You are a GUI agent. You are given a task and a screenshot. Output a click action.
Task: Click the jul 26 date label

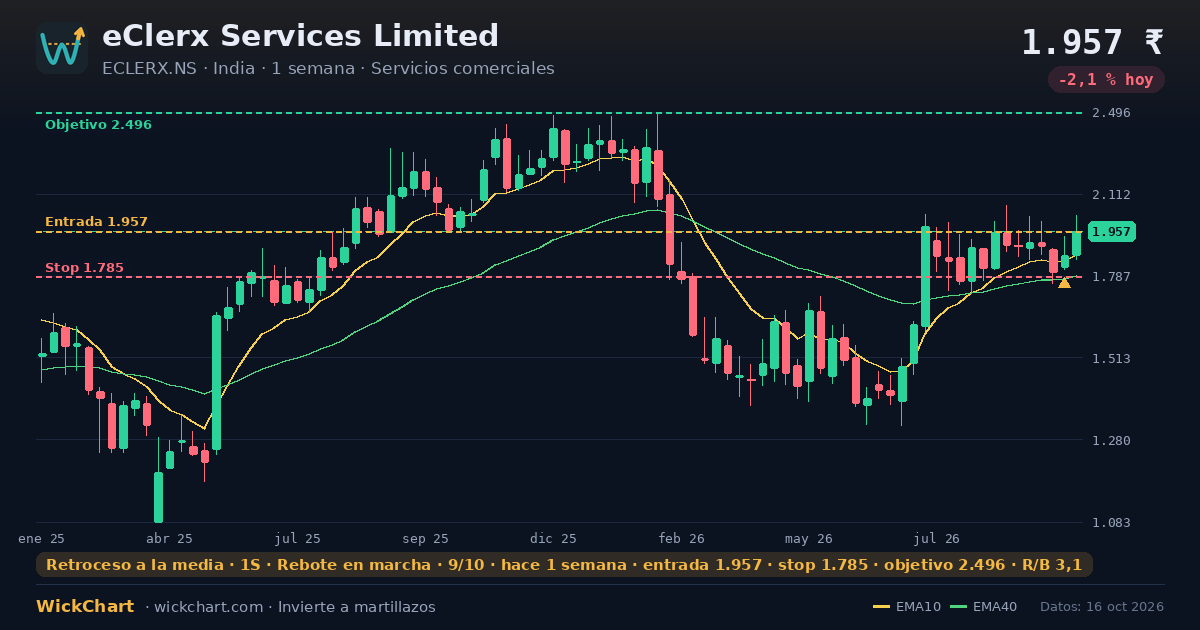tap(937, 539)
